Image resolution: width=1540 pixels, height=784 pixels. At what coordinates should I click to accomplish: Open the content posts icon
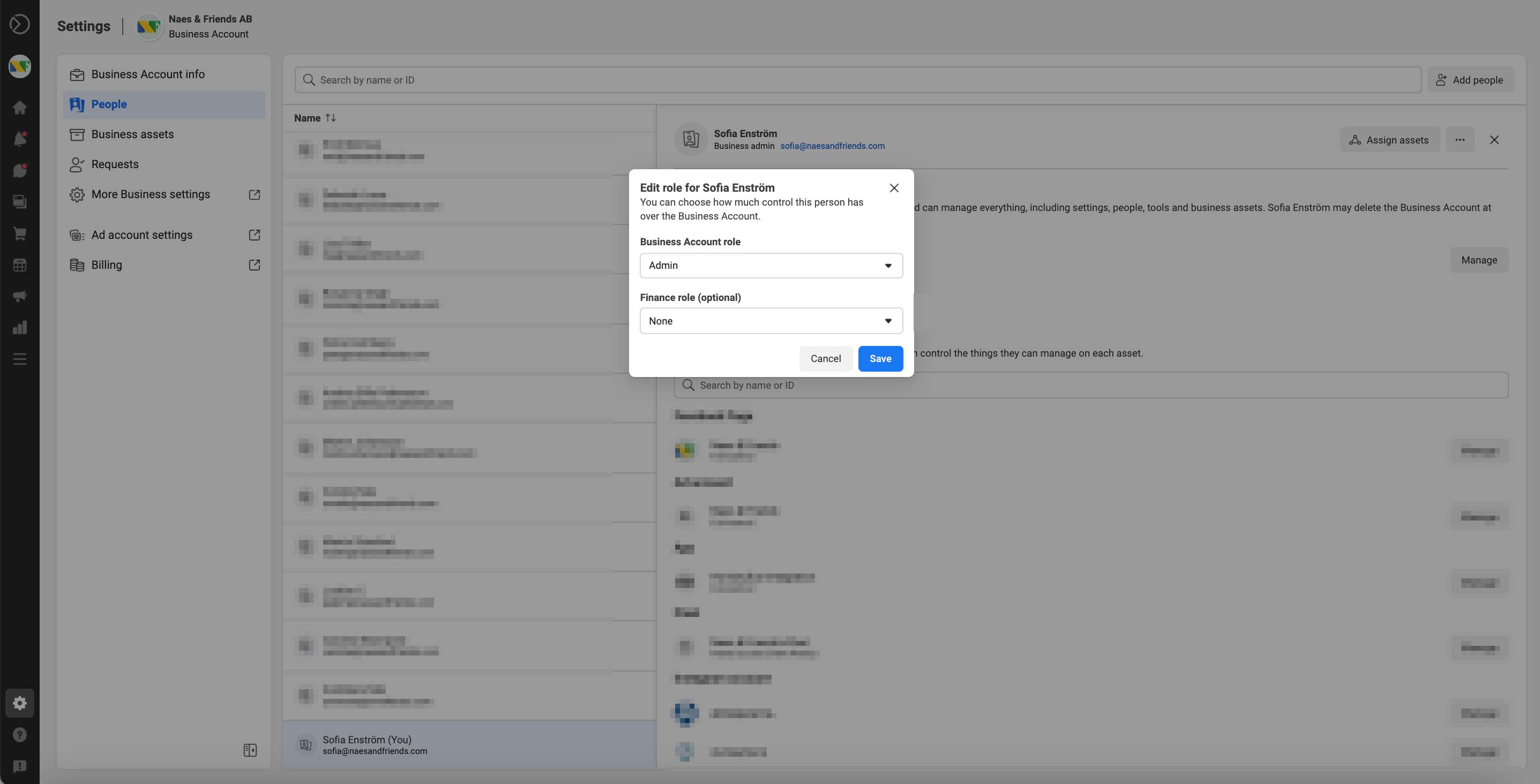click(20, 202)
